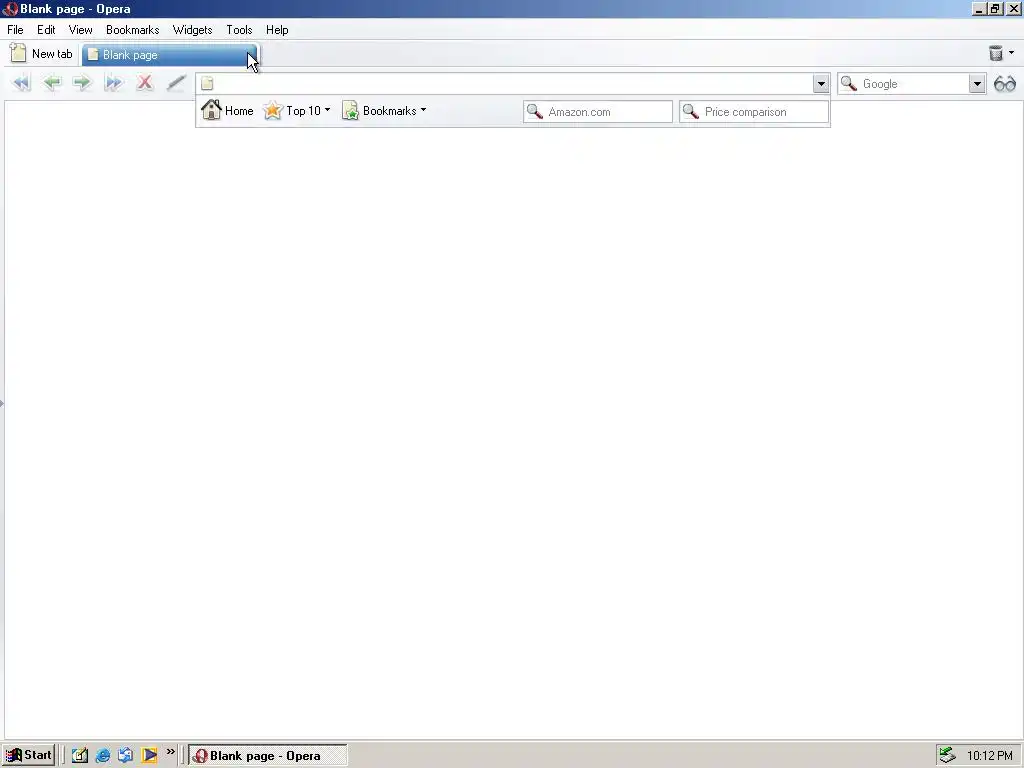Select the Blank page tab

(170, 55)
